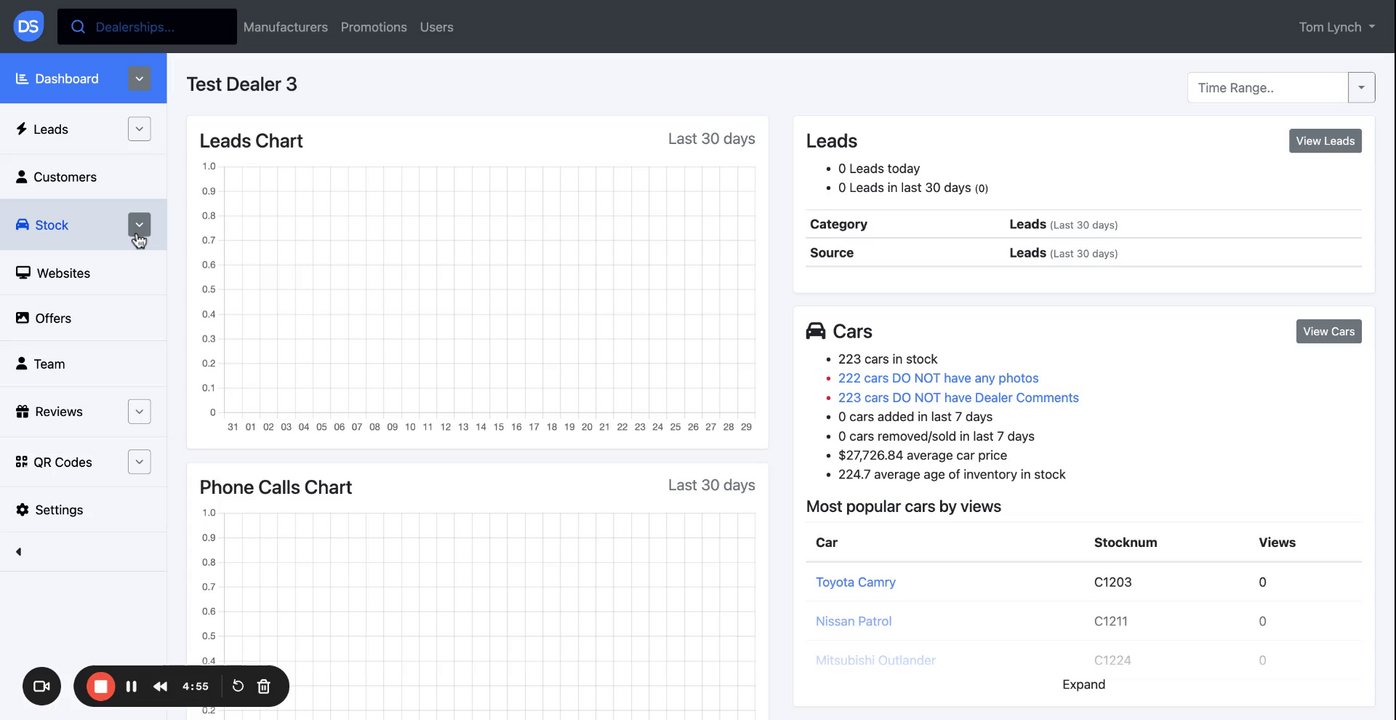Click the Views column header
Viewport: 1396px width, 720px height.
tap(1277, 542)
